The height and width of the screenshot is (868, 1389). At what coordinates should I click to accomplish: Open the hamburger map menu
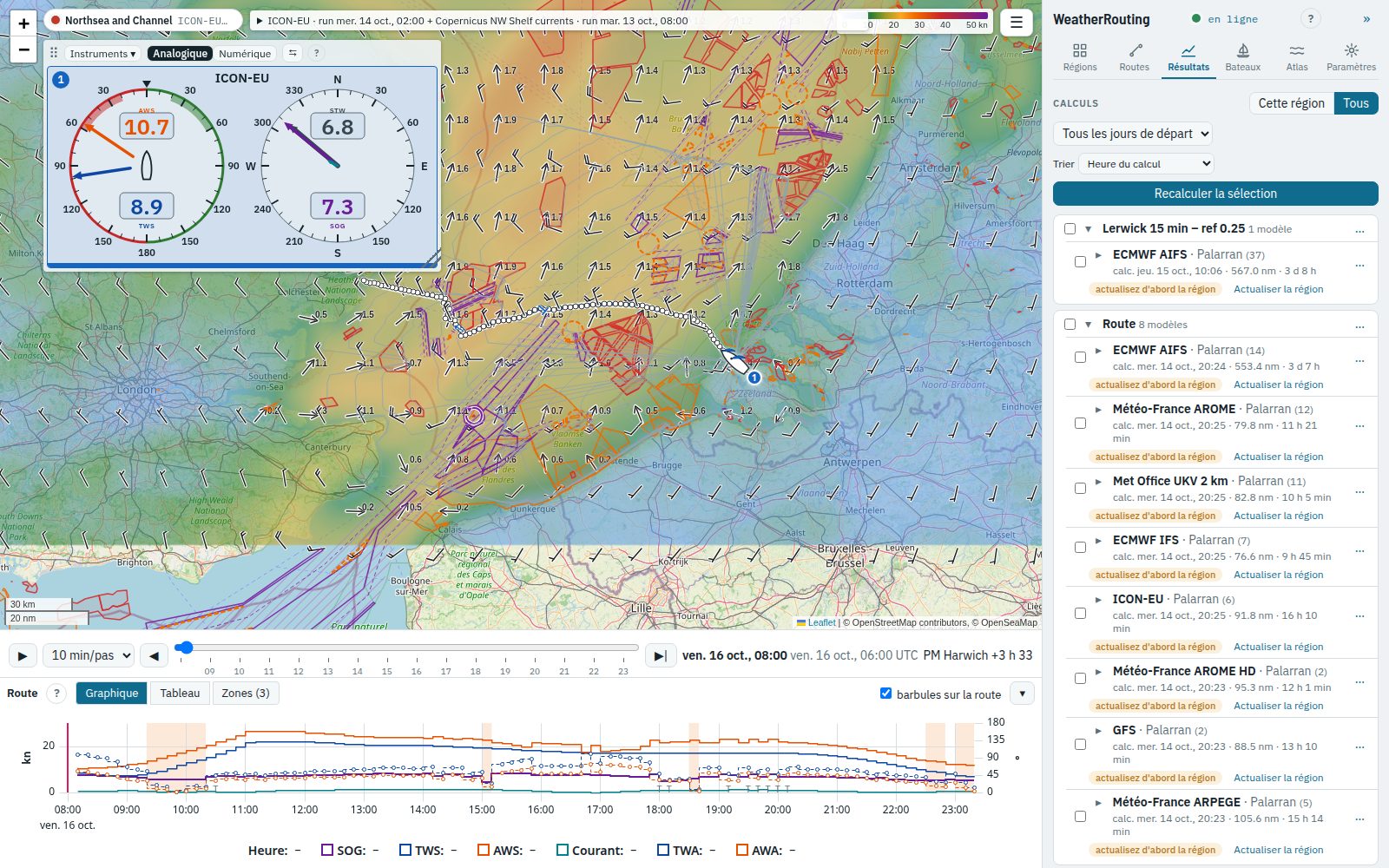pos(1016,23)
